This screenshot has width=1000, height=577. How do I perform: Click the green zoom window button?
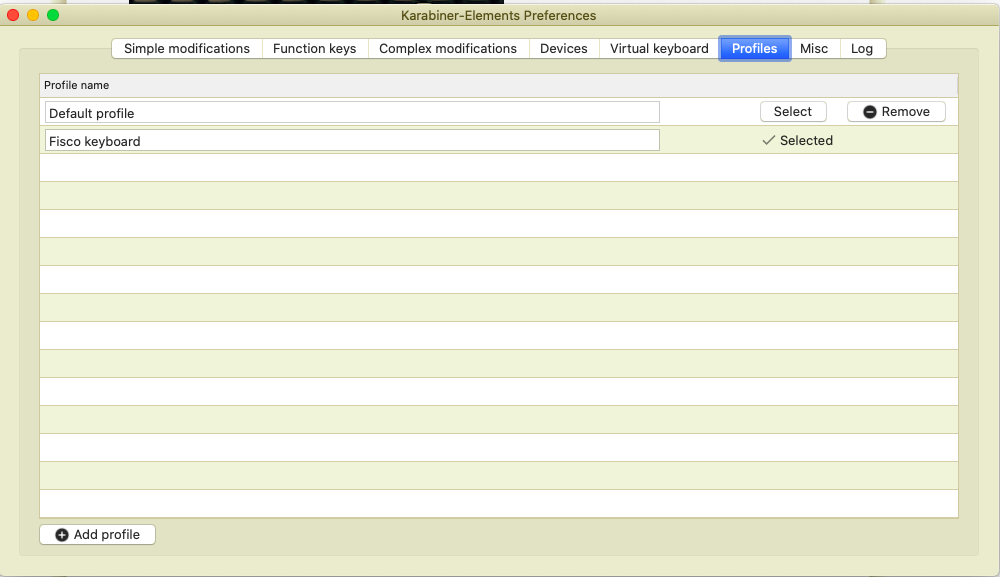[53, 15]
